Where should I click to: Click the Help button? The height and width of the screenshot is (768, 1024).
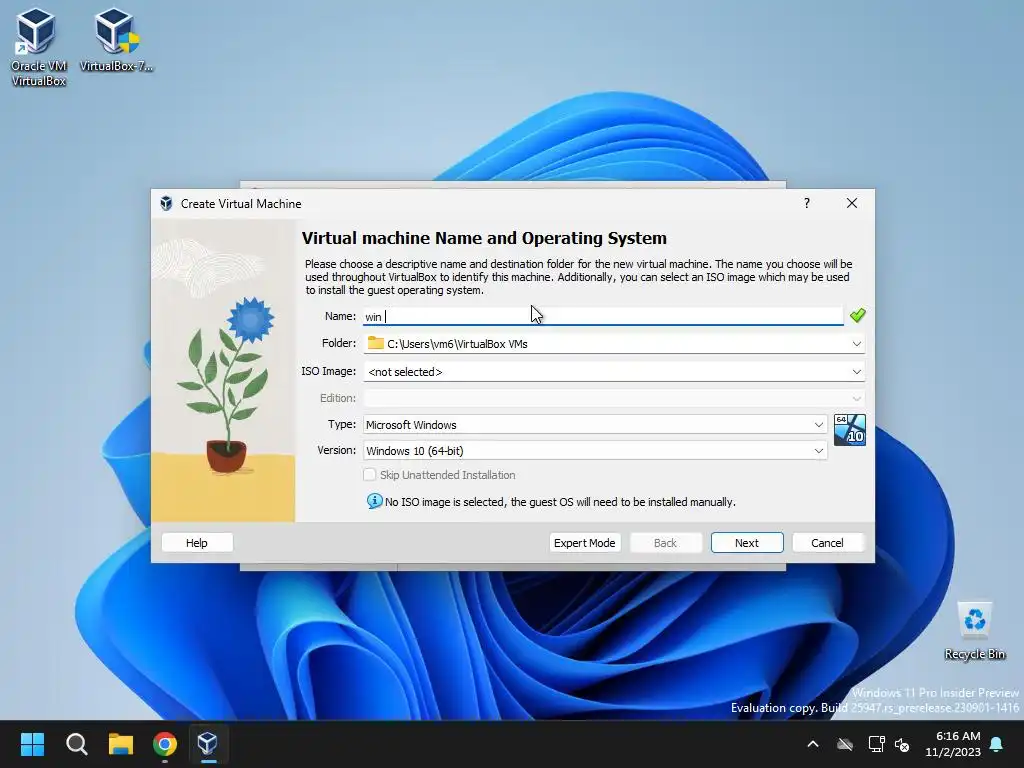[x=197, y=543]
